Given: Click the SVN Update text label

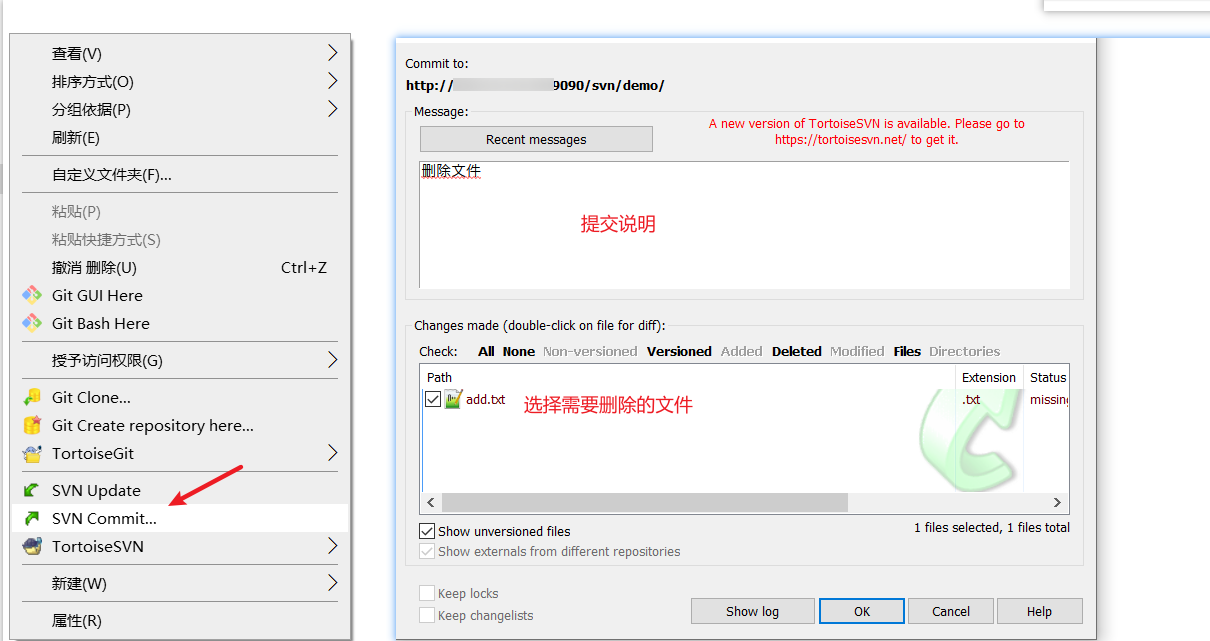Looking at the screenshot, I should tap(96, 490).
